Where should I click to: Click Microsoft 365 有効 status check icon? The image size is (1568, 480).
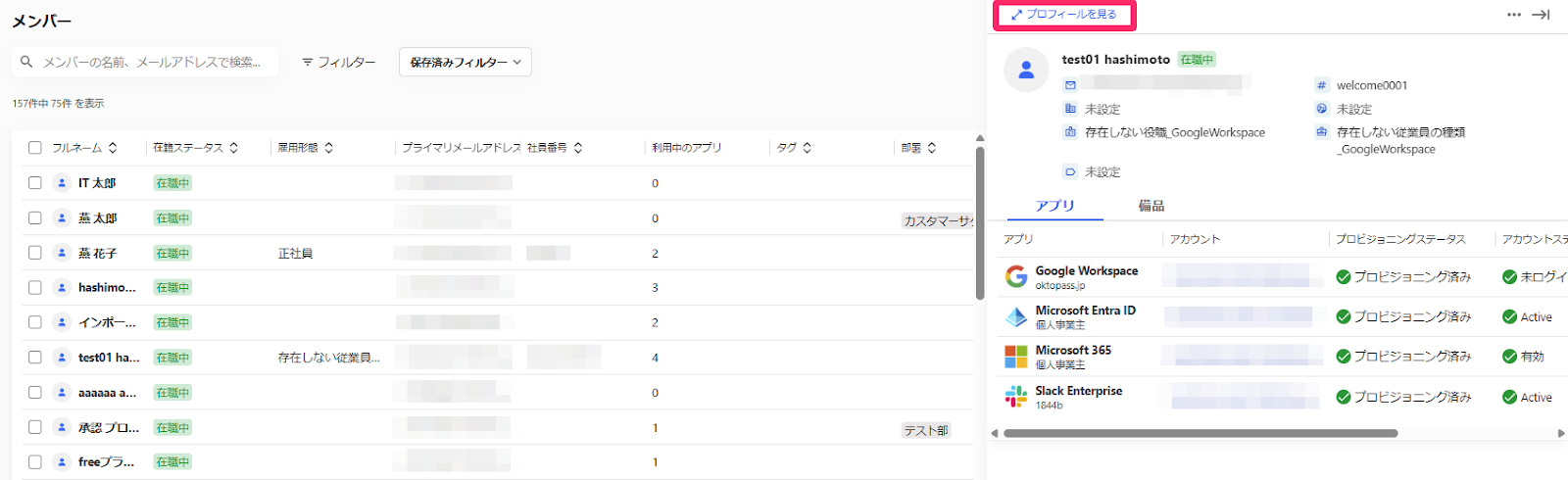[1510, 357]
